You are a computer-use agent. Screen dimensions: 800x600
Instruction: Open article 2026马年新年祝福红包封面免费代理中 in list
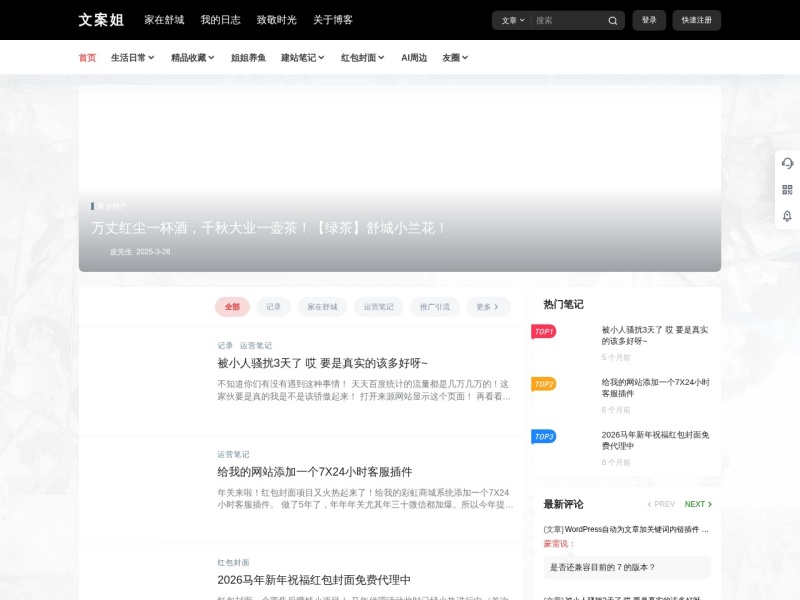314,580
